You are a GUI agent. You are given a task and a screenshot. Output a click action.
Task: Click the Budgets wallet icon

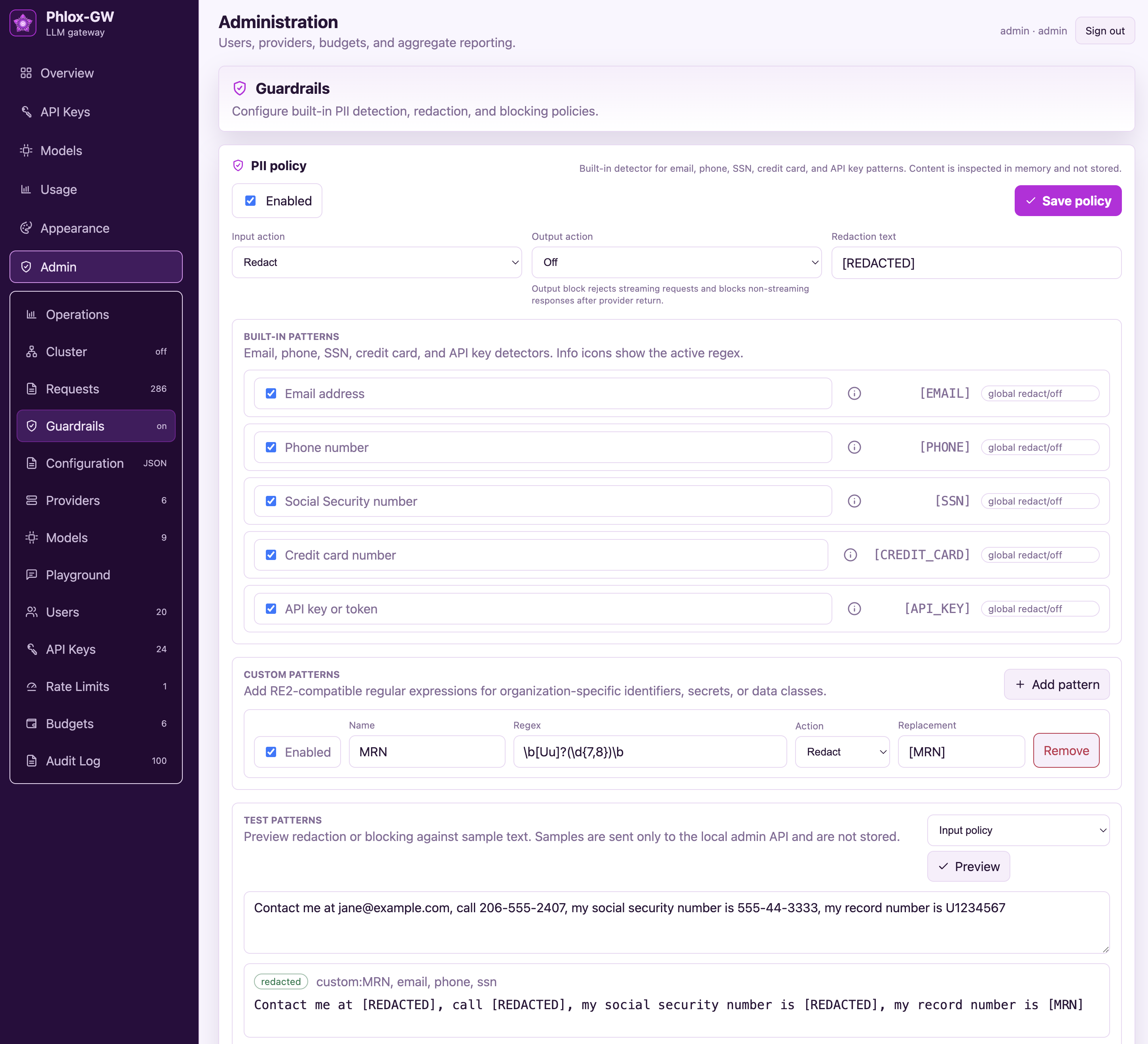pos(32,723)
